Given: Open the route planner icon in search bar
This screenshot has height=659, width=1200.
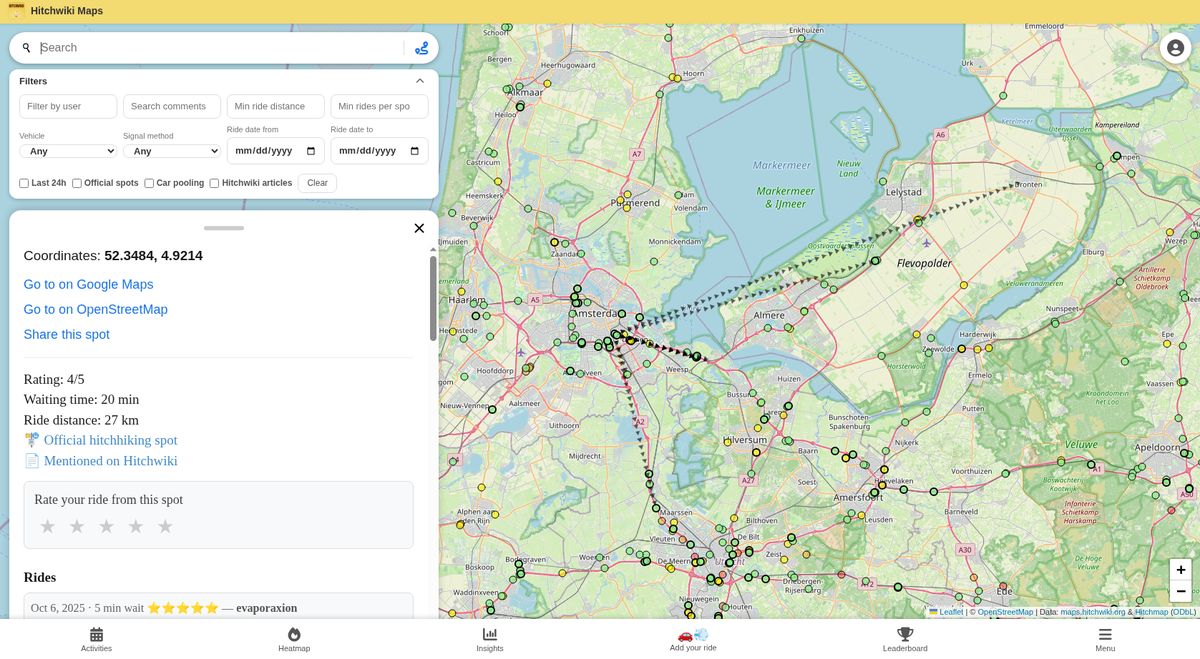Looking at the screenshot, I should [x=421, y=48].
